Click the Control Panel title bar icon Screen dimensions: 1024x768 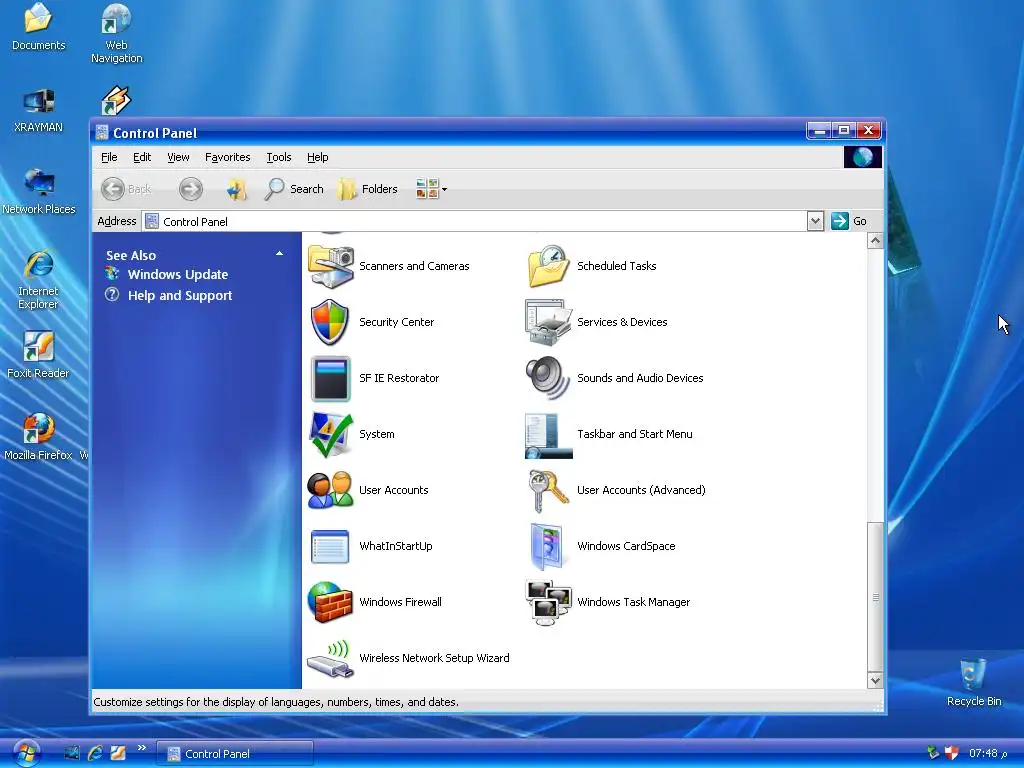coord(102,133)
